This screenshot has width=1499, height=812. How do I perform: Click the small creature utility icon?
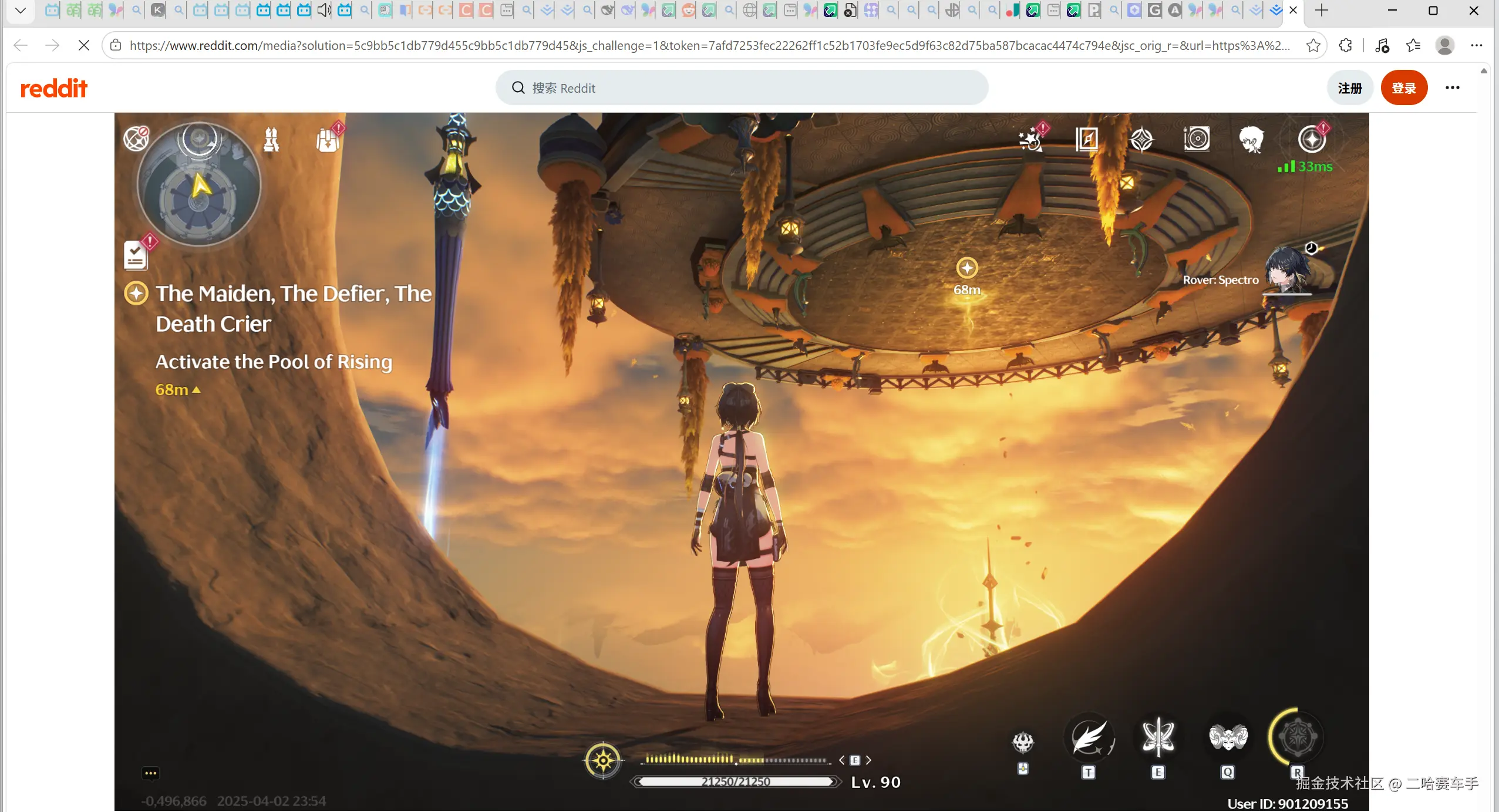point(1023,743)
